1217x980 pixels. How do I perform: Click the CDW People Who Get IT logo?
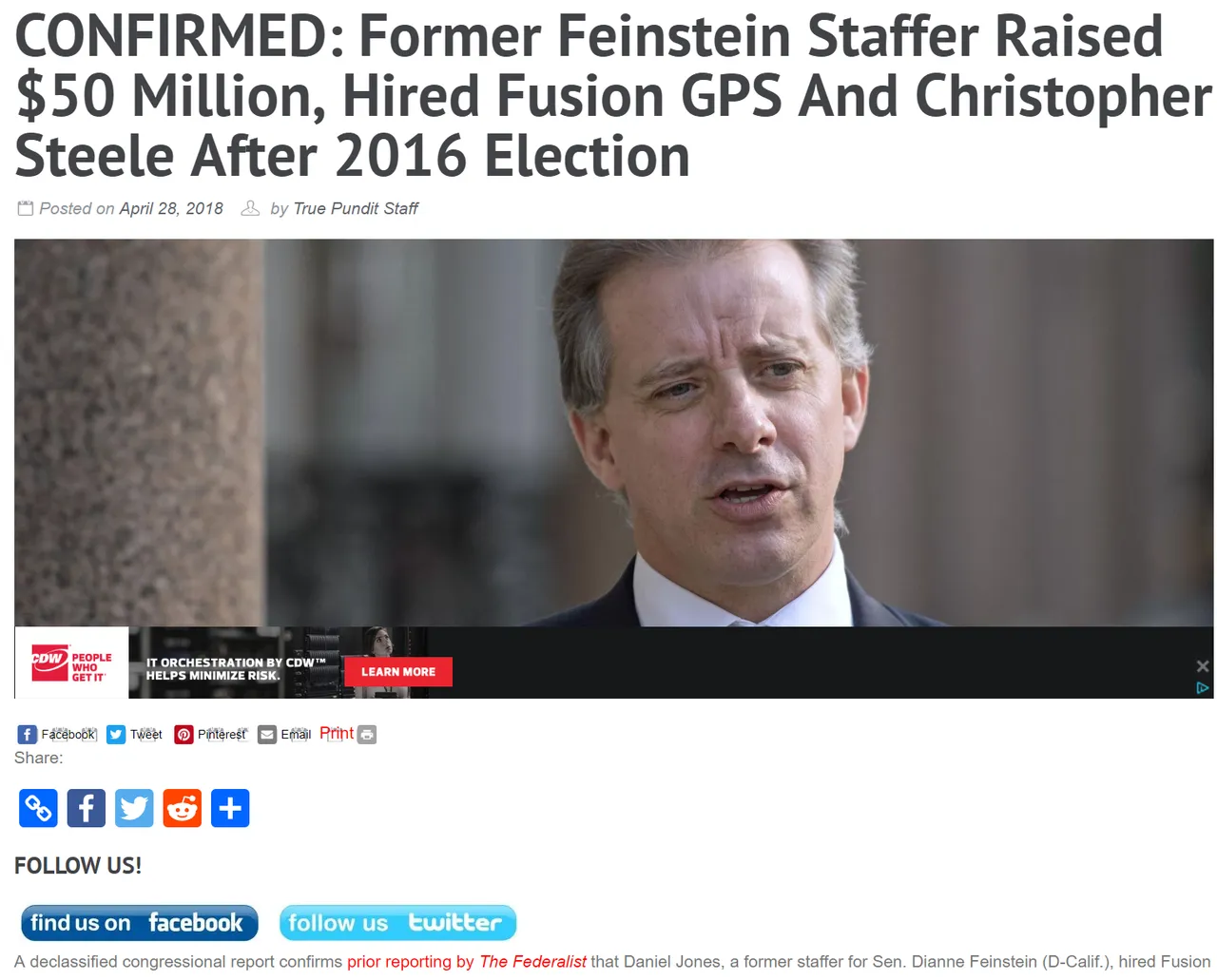coord(71,663)
